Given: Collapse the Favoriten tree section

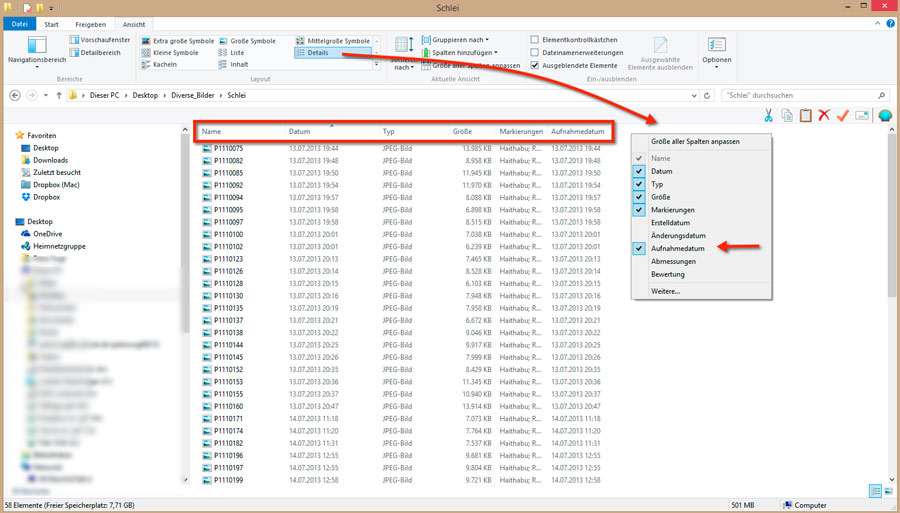Looking at the screenshot, I should pos(11,135).
